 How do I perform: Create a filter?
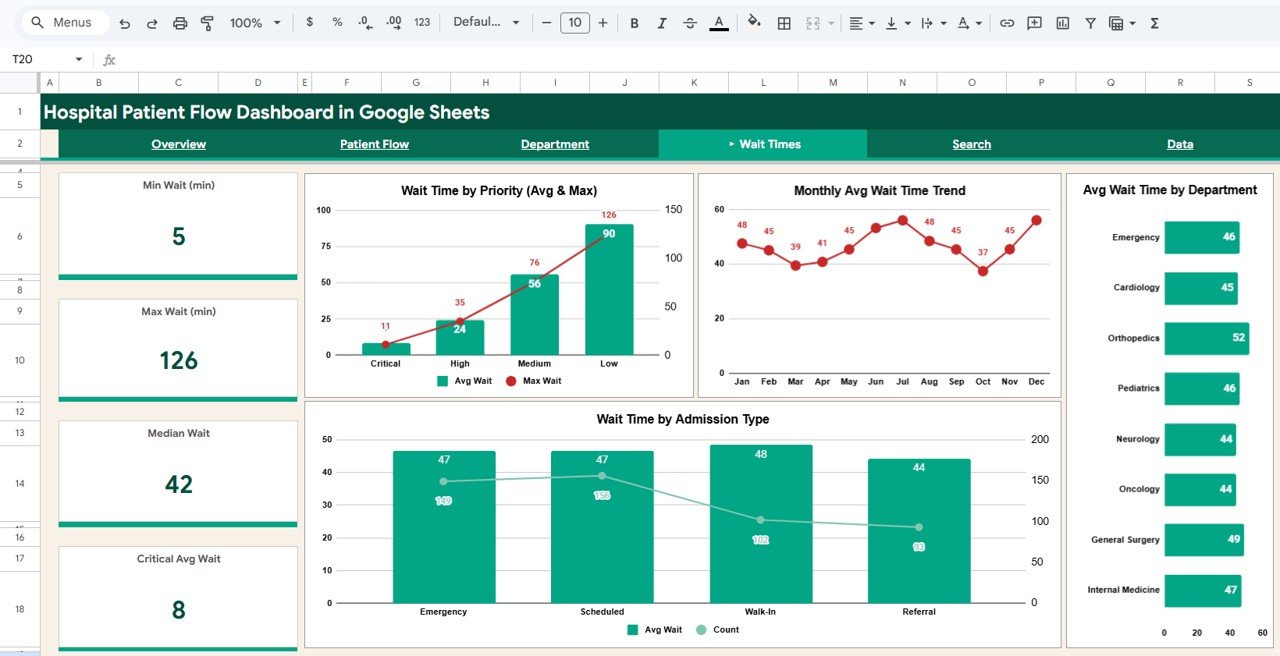pos(1090,22)
